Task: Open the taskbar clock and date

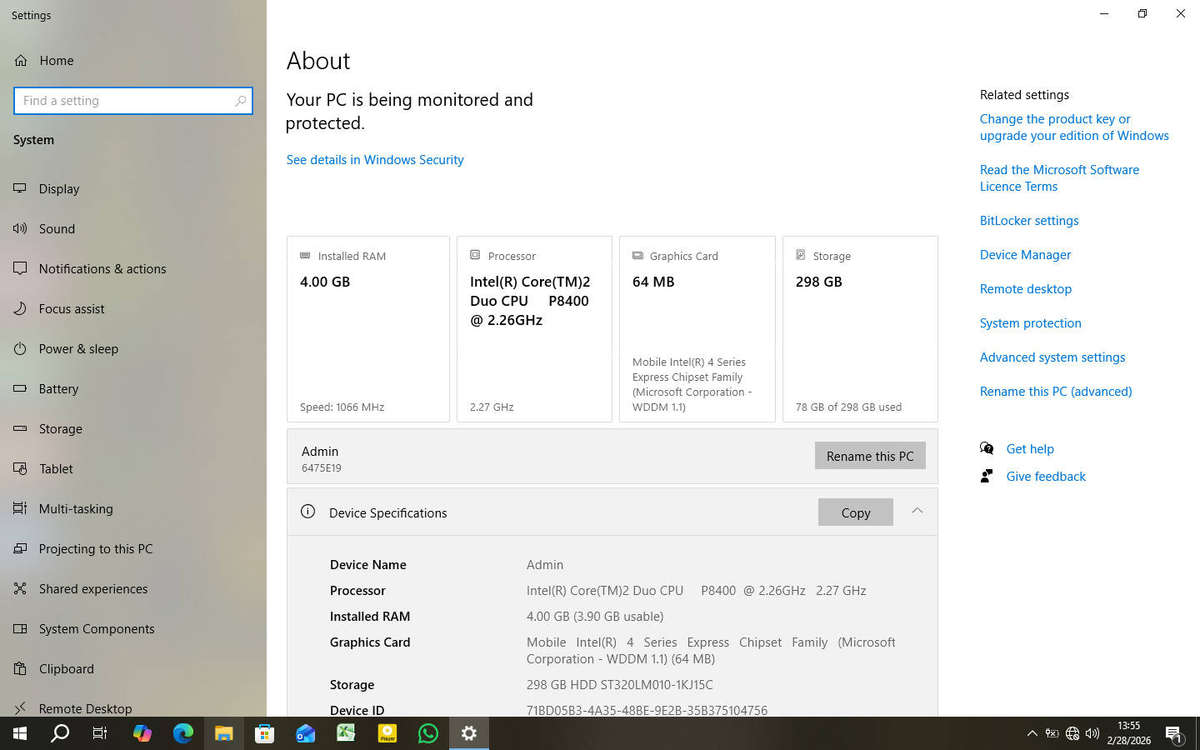Action: pyautogui.click(x=1128, y=733)
